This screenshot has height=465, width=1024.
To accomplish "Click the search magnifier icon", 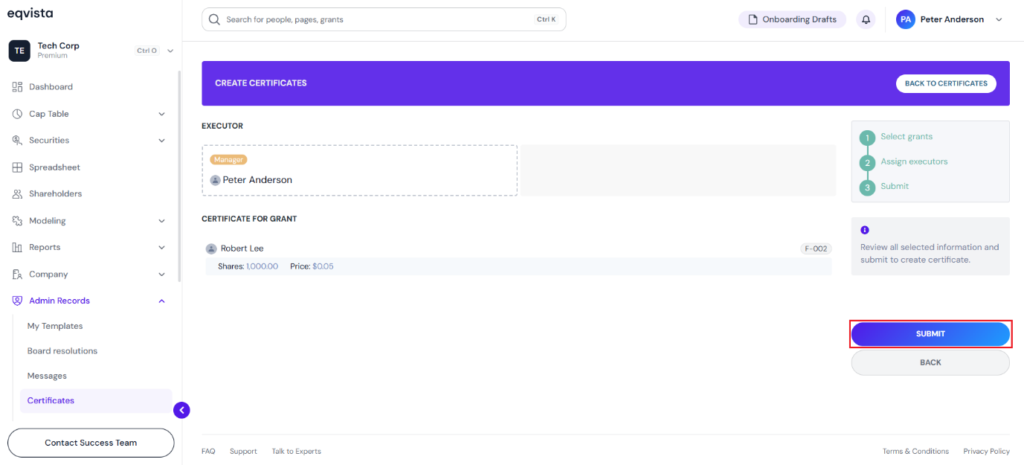I will click(x=214, y=20).
